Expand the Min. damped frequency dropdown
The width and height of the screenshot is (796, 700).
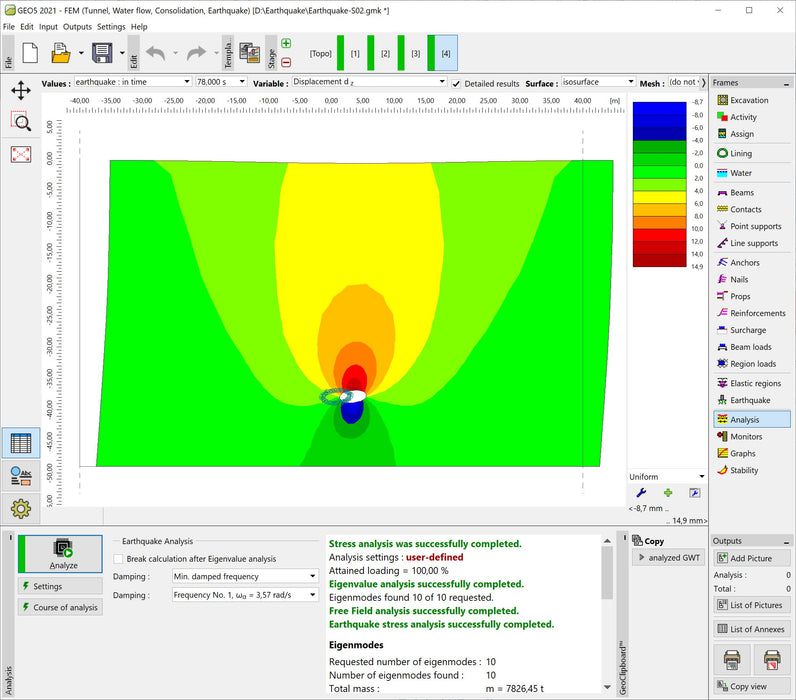312,577
